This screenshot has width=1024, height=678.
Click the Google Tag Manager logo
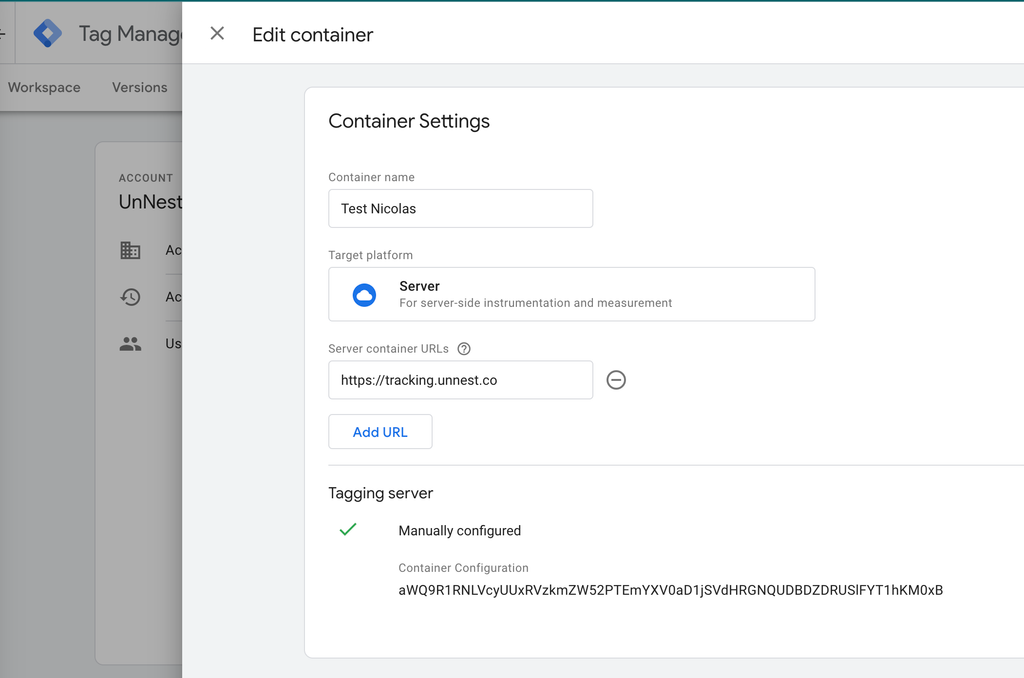tap(48, 33)
